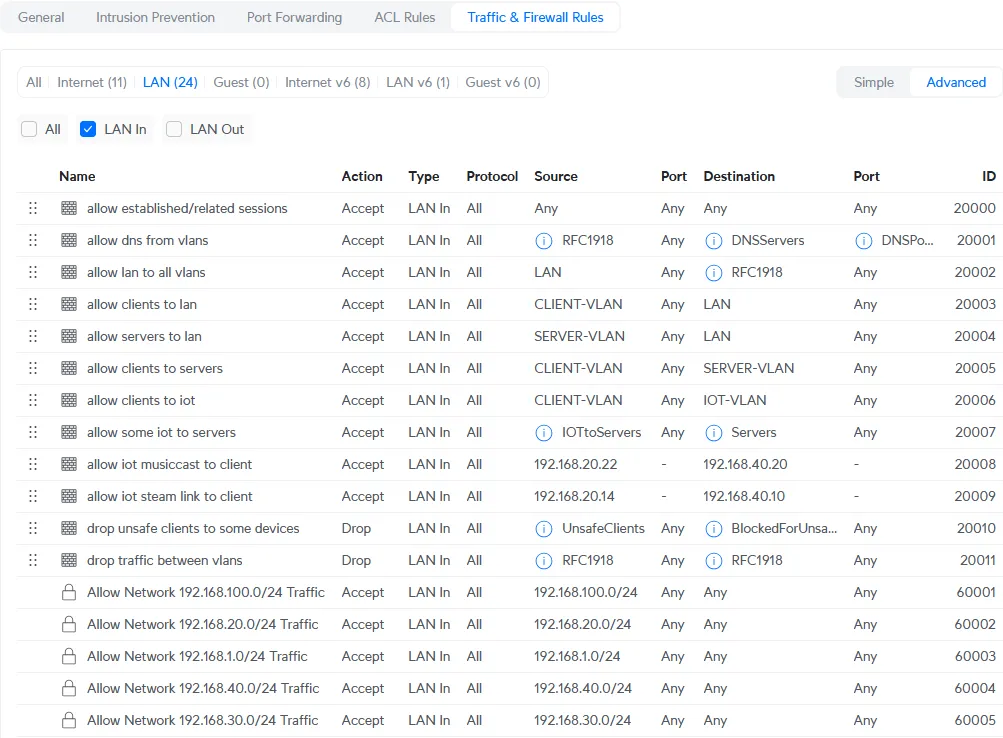This screenshot has height=738, width=1003.
Task: Click info icon next to UnsafeClients source
Action: 544,528
